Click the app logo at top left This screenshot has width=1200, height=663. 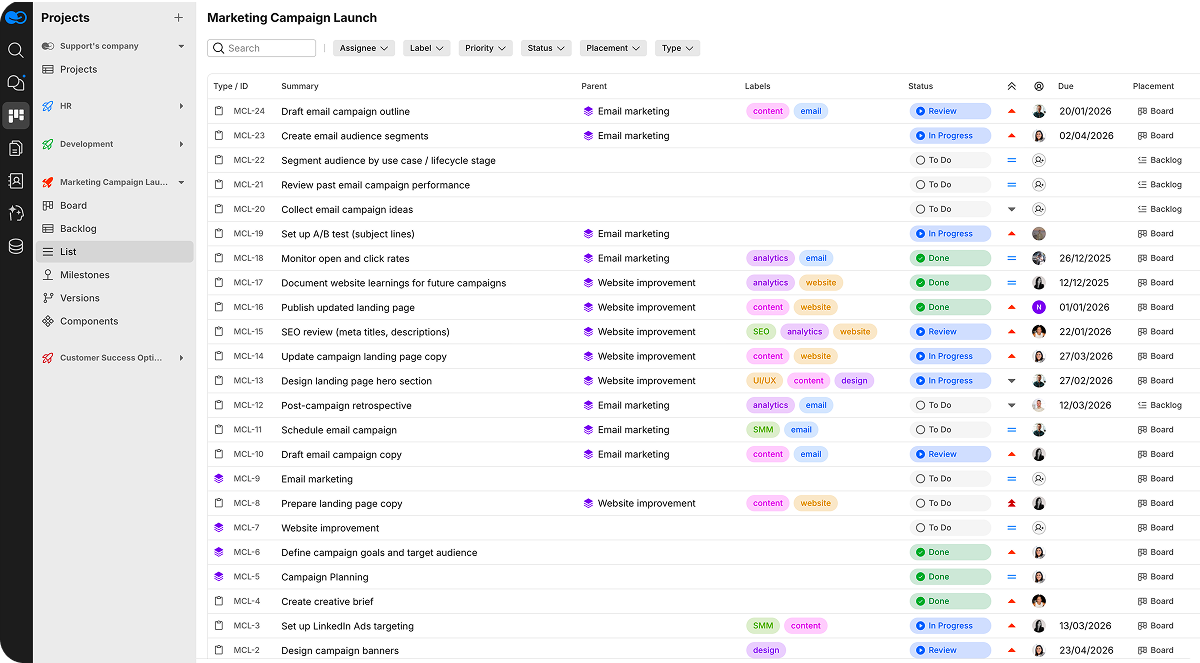pos(15,17)
